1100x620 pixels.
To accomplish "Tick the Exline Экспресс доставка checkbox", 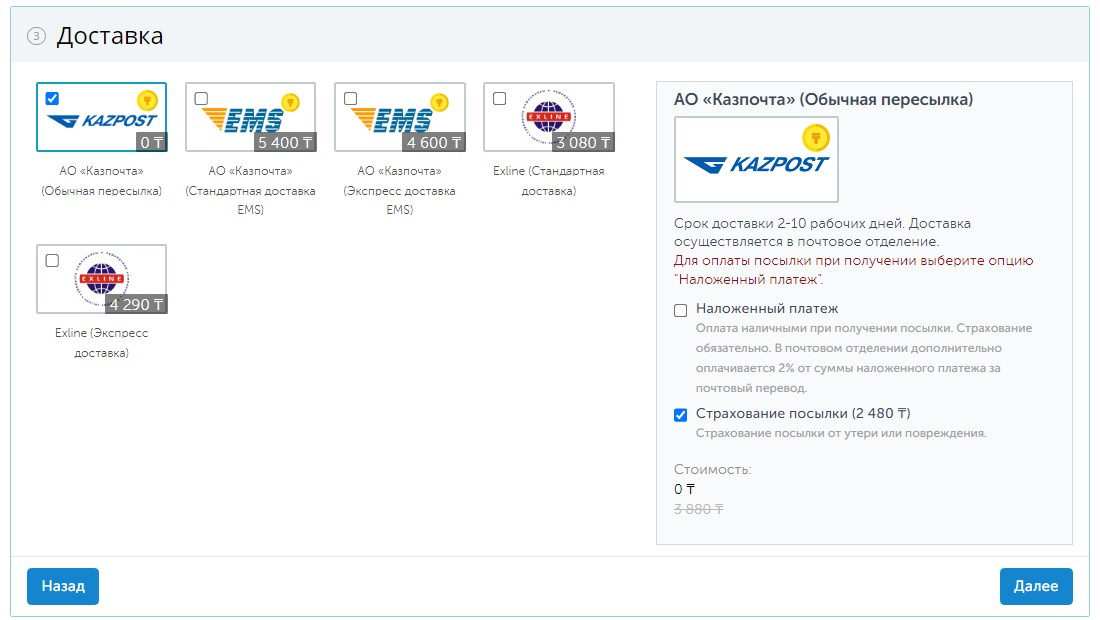I will (52, 260).
